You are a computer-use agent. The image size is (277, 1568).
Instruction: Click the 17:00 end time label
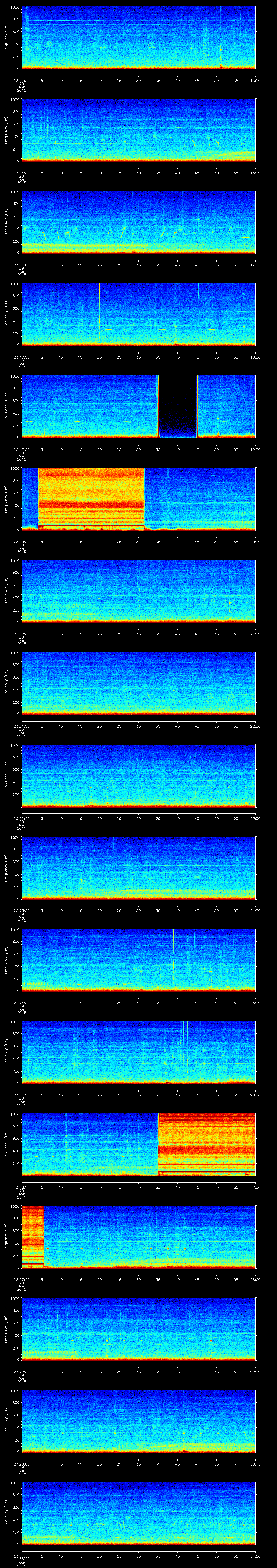point(256,265)
